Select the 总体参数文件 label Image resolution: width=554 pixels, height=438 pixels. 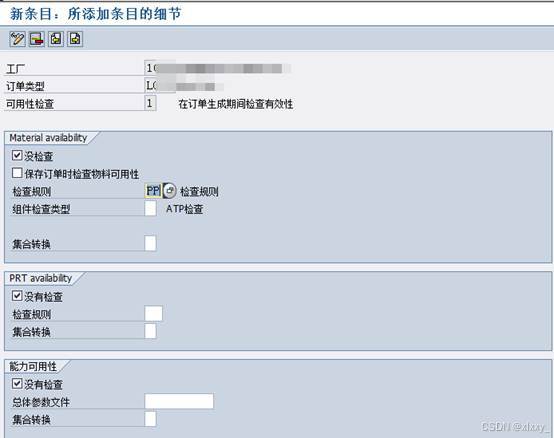[41, 402]
